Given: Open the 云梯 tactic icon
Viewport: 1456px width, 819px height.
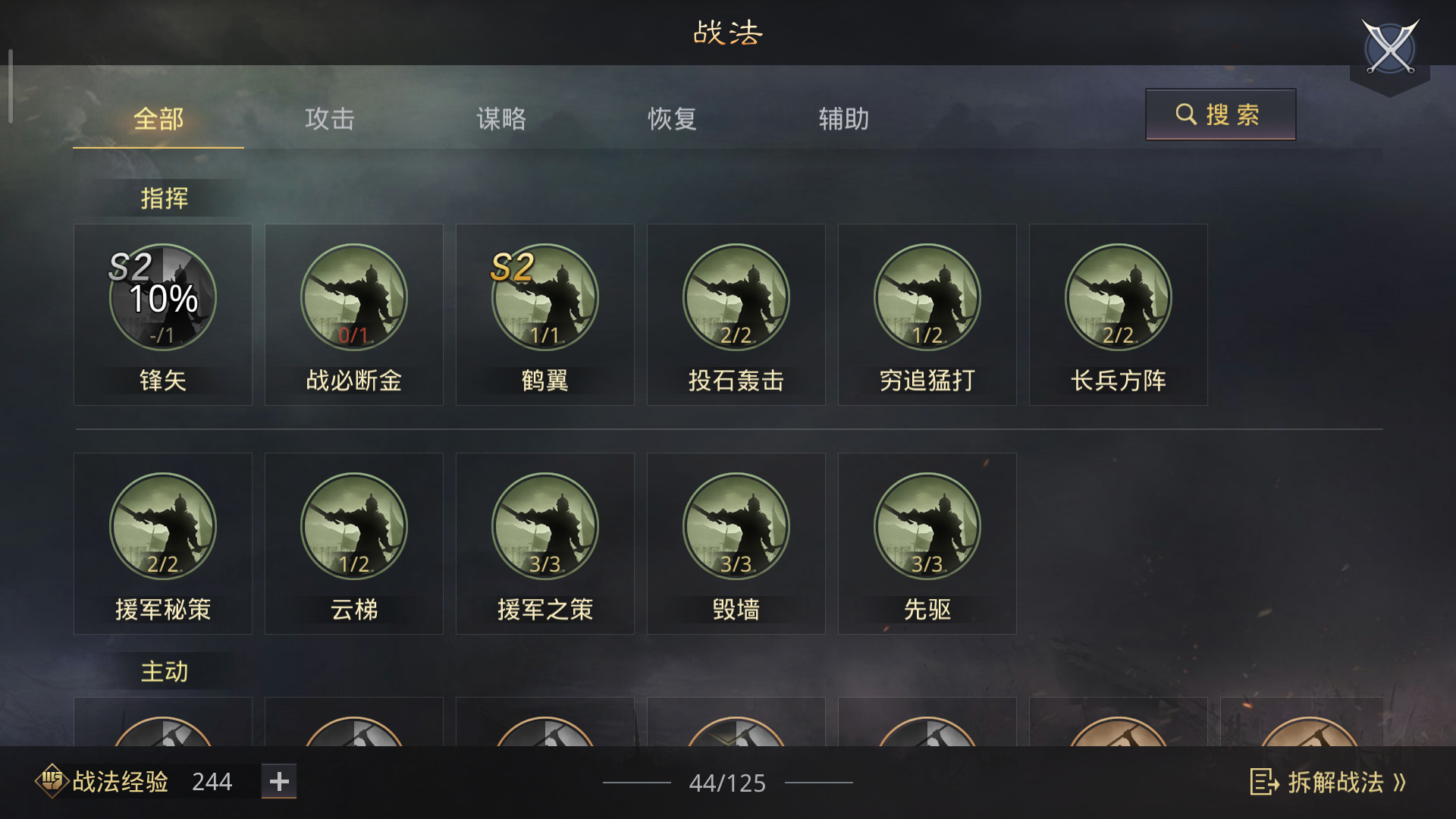Looking at the screenshot, I should pyautogui.click(x=354, y=526).
